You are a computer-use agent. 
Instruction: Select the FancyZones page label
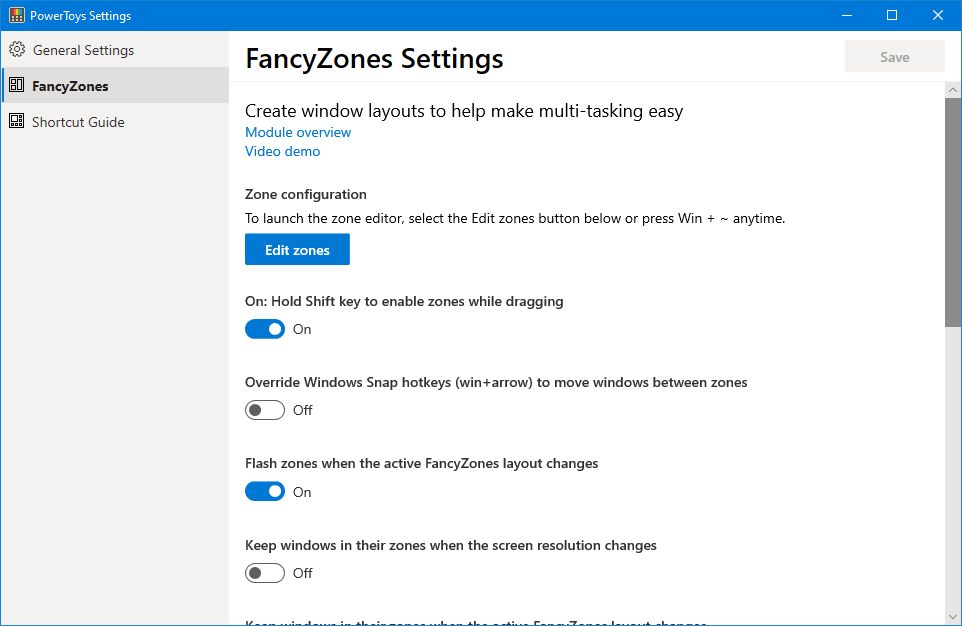[x=70, y=86]
